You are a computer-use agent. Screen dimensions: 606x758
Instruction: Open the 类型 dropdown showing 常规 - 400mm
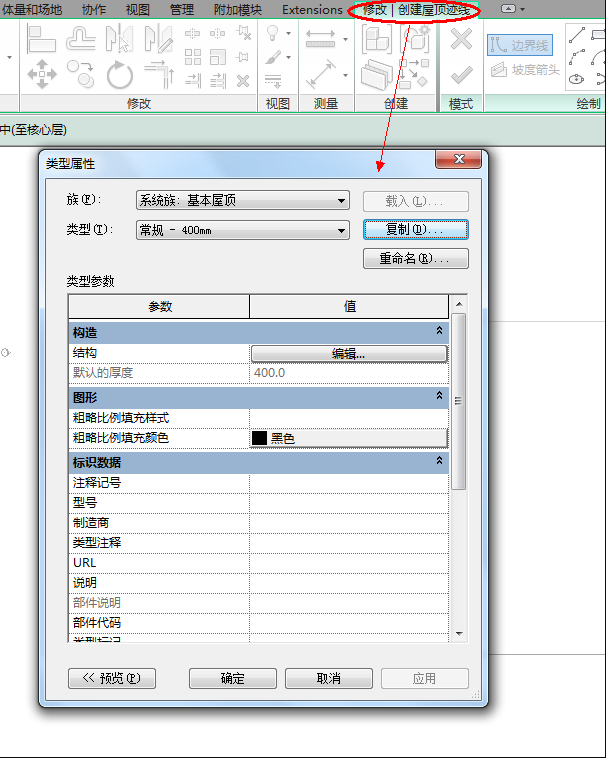click(242, 231)
